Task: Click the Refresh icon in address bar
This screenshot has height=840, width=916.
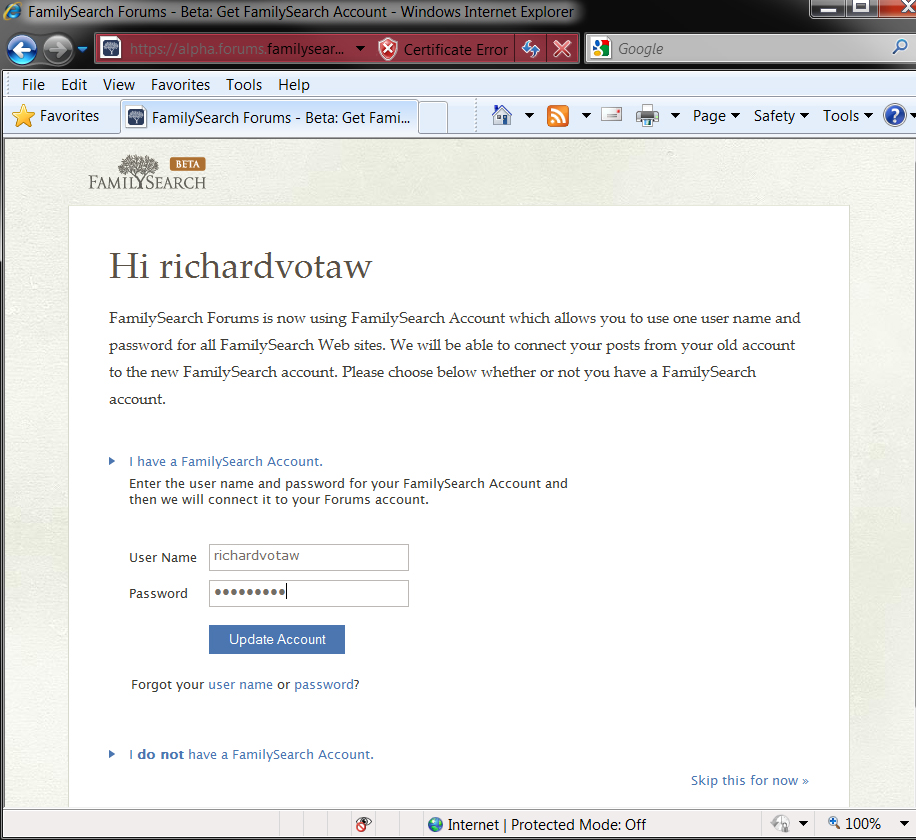Action: [x=531, y=49]
